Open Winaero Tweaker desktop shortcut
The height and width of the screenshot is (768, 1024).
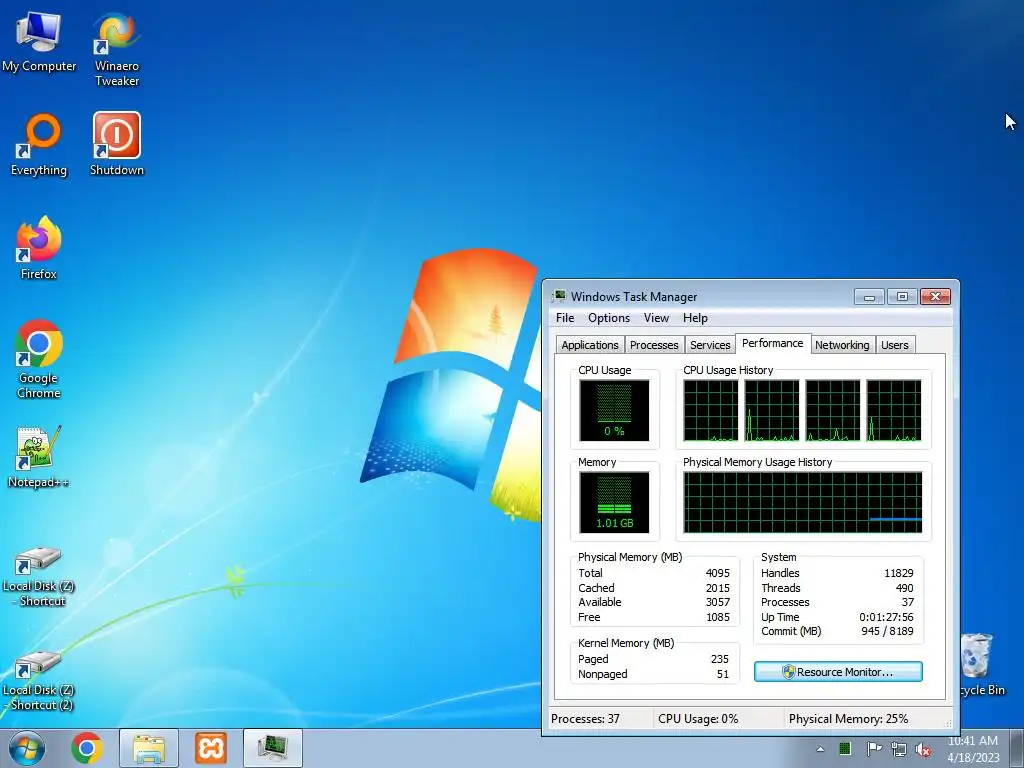116,48
